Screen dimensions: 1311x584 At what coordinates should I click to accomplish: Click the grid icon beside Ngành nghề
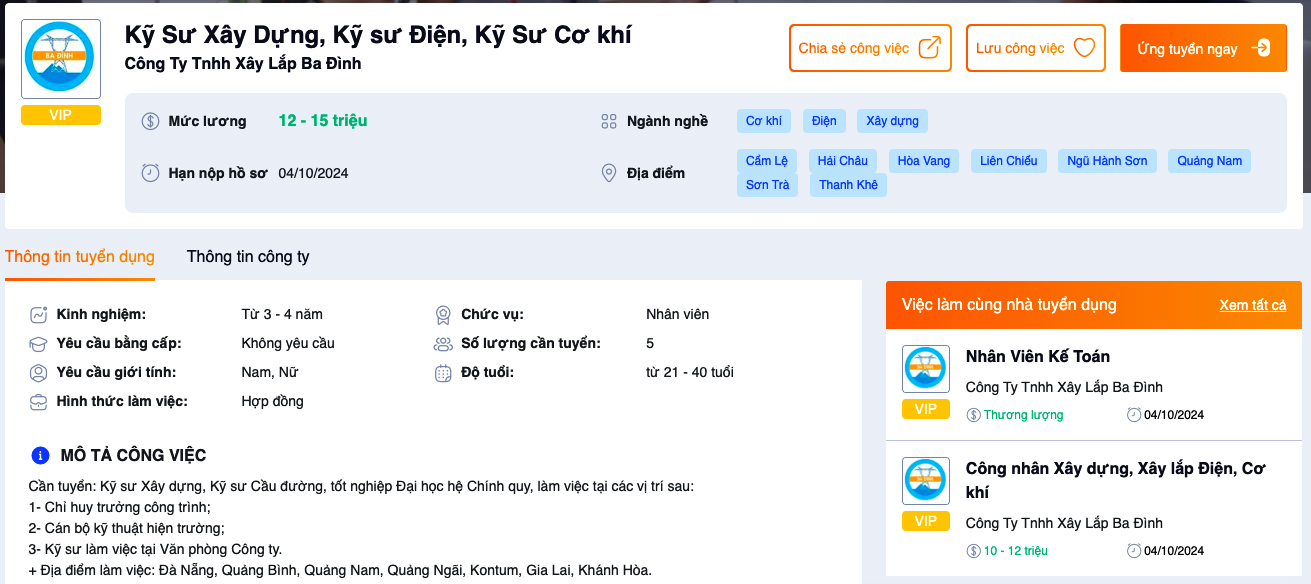tap(609, 121)
